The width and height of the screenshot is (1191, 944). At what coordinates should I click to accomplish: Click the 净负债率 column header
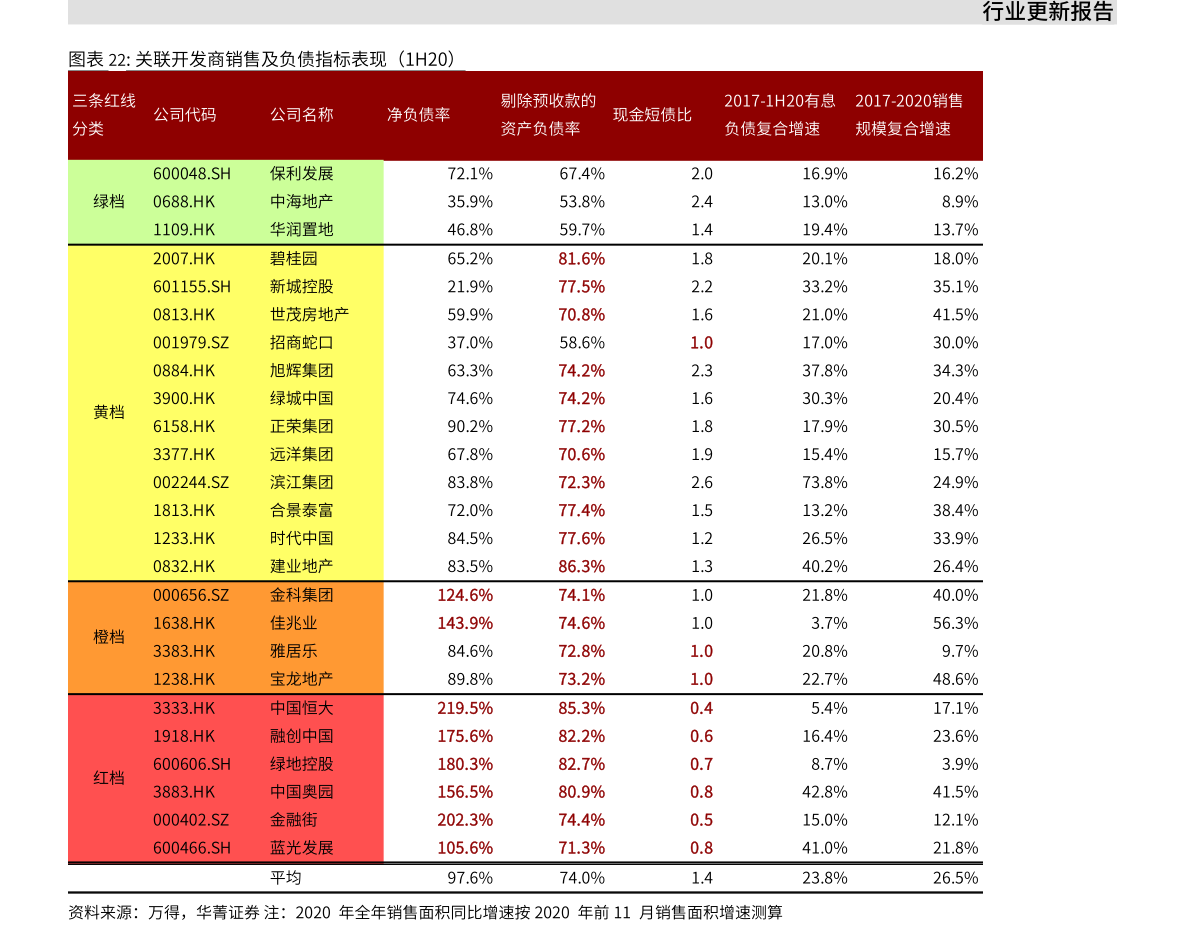pos(418,115)
